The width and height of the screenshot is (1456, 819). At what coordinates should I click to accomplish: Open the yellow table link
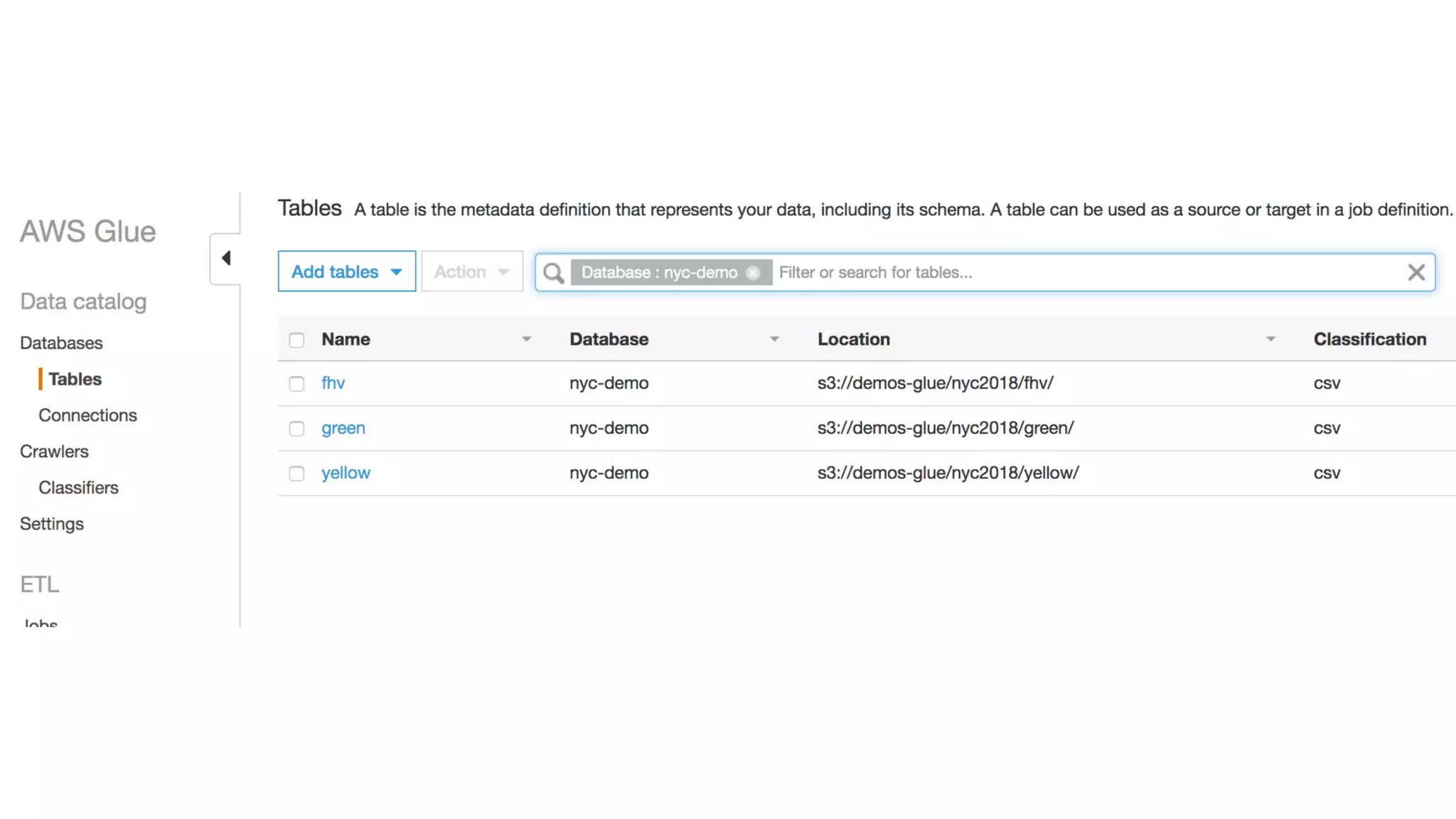(346, 473)
